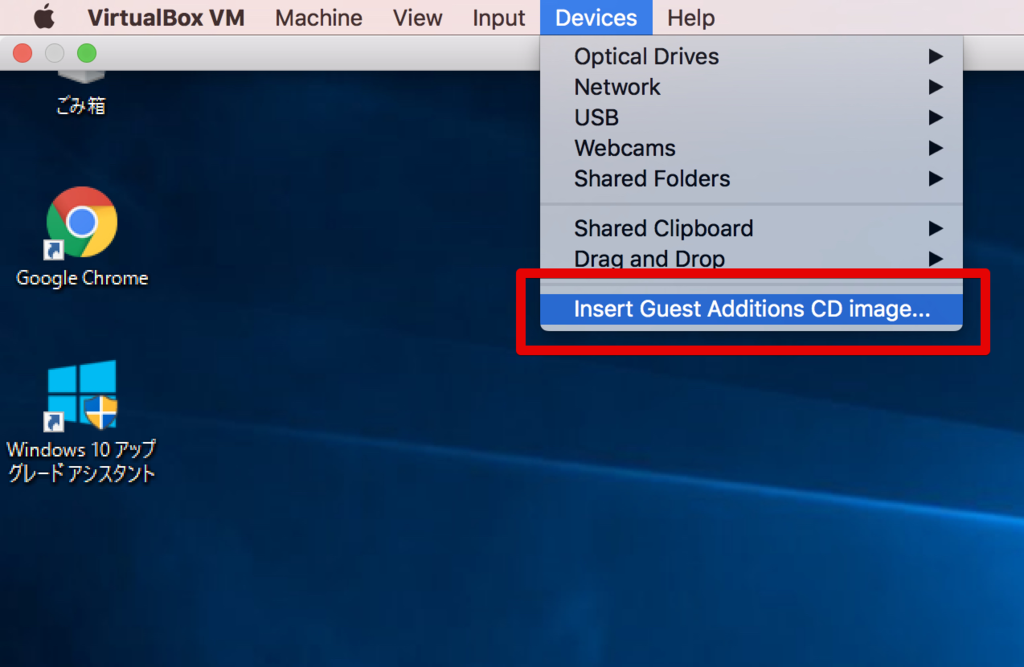The image size is (1024, 667).
Task: Expand the Shared Clipboard submenu arrow
Action: [935, 229]
